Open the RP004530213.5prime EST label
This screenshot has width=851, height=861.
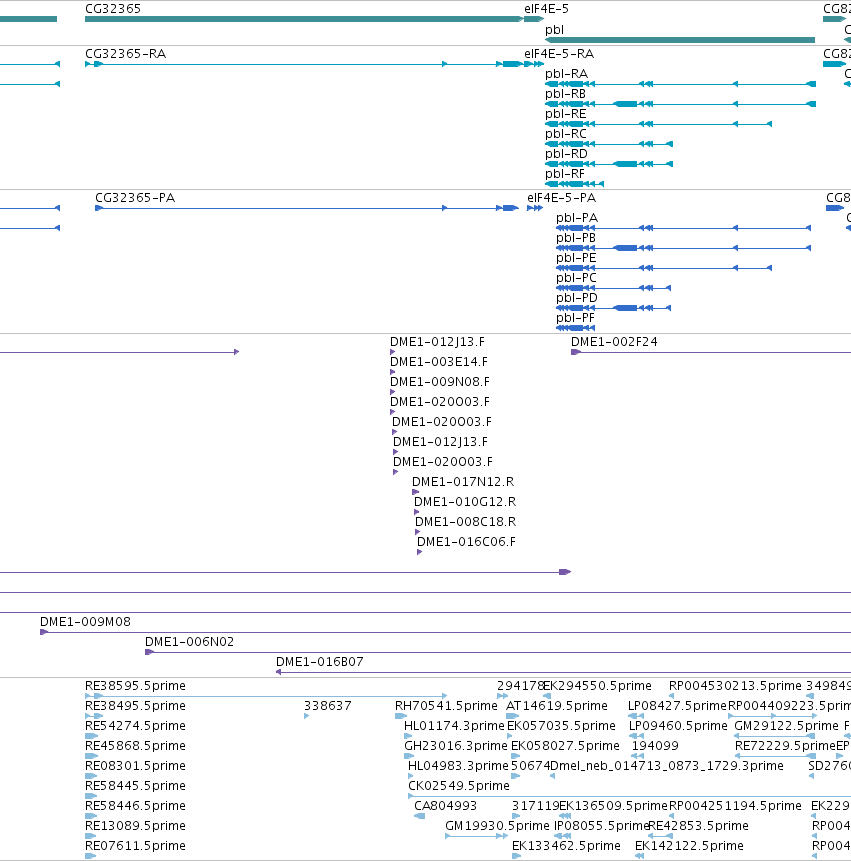(x=735, y=686)
